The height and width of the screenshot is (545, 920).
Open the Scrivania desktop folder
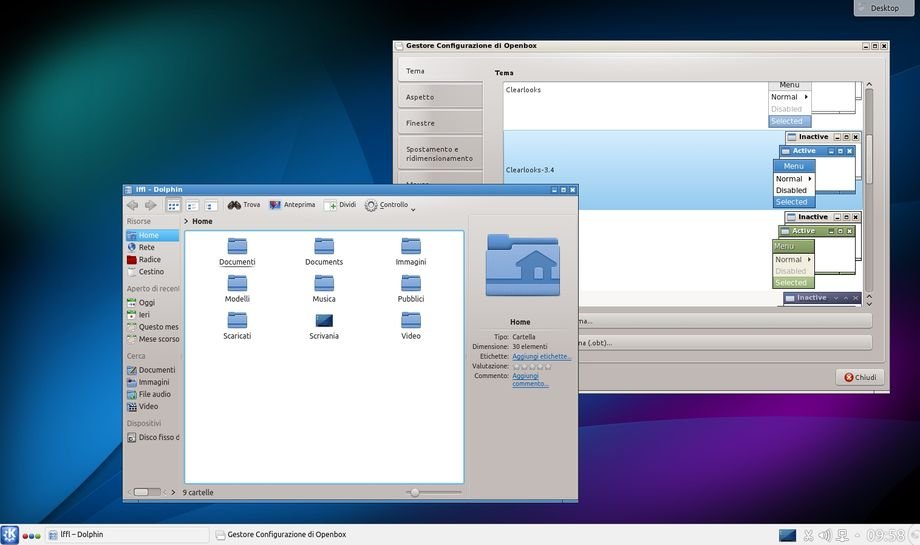[x=323, y=321]
